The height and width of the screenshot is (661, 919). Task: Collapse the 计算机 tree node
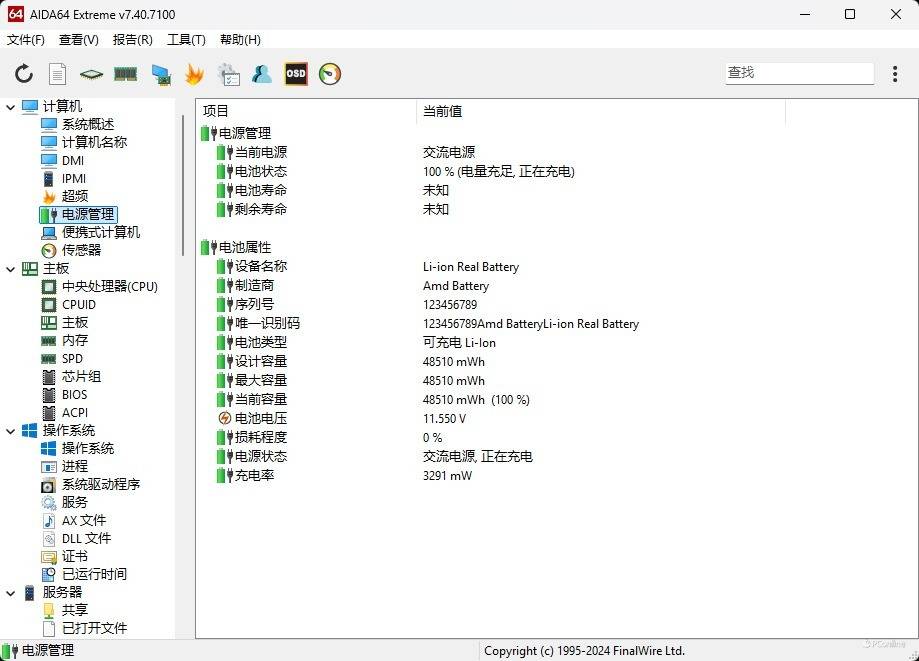pos(11,106)
